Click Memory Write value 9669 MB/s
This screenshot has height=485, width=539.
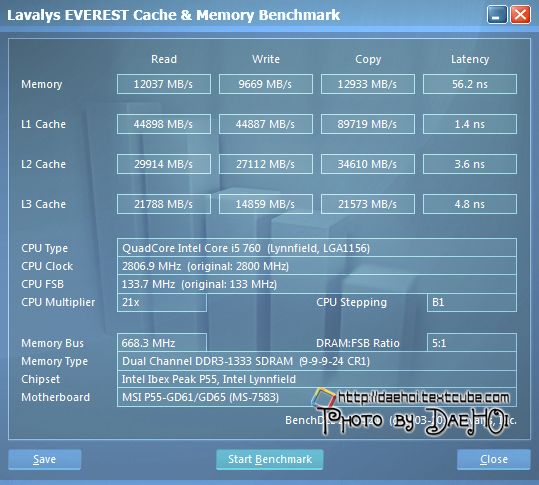click(266, 84)
